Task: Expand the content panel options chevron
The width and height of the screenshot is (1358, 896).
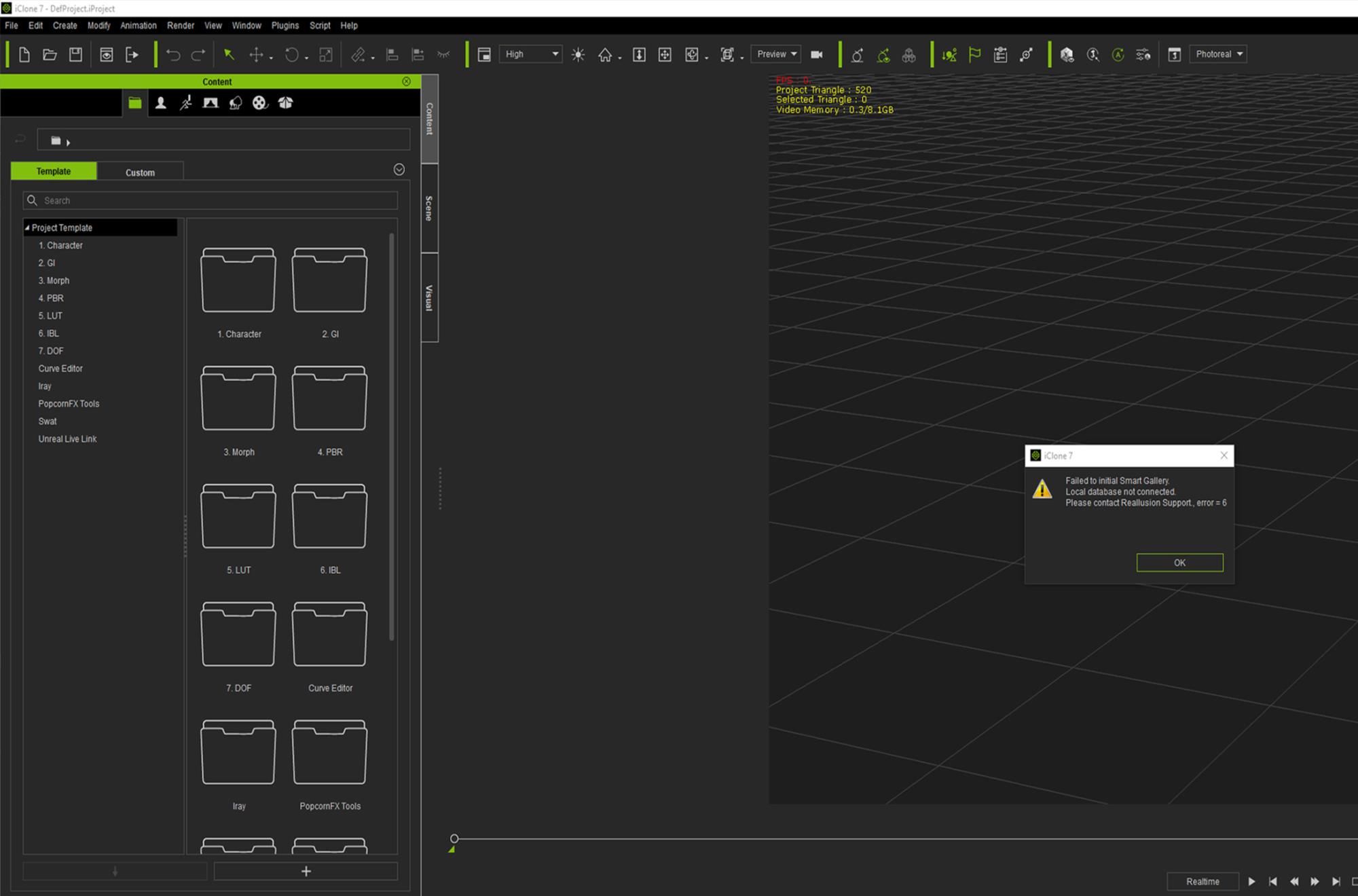Action: pyautogui.click(x=399, y=170)
